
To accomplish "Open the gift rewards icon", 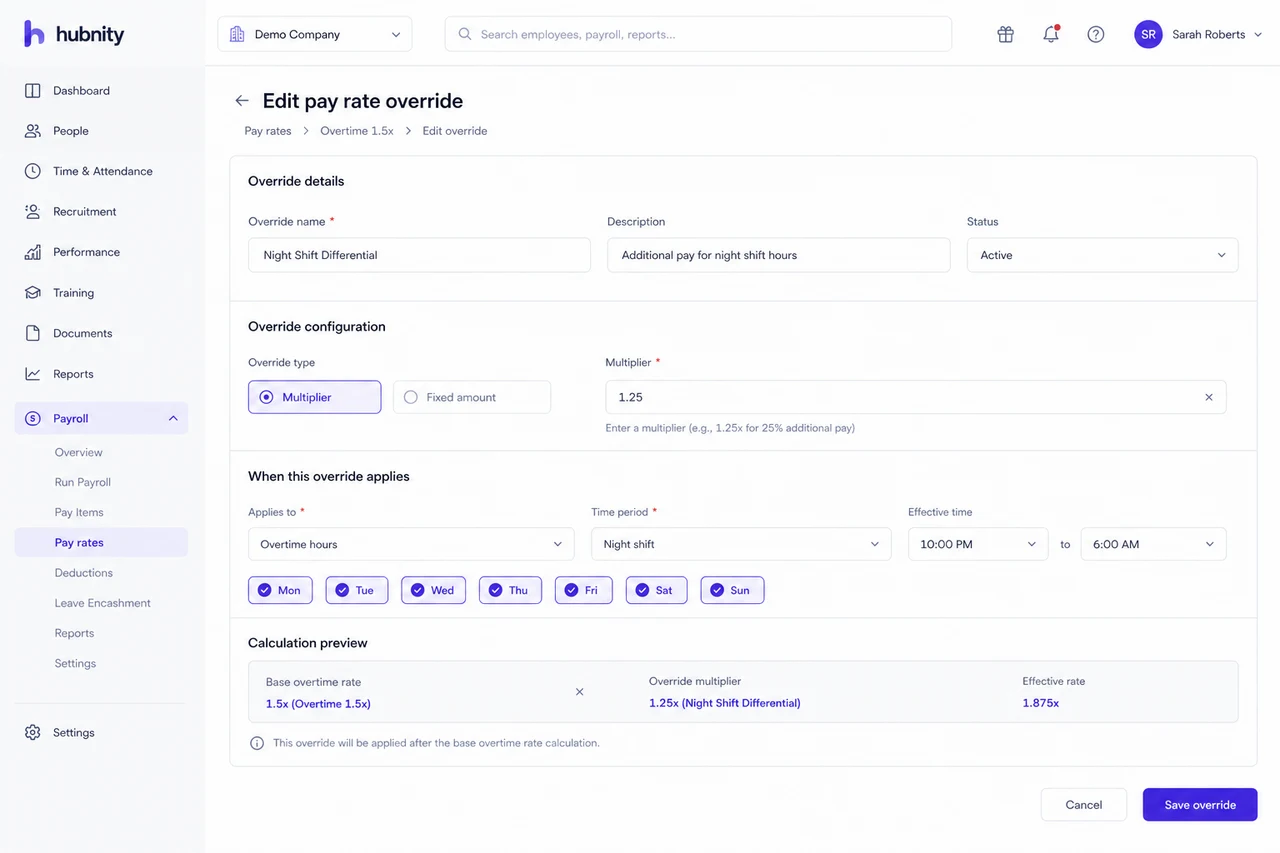I will pyautogui.click(x=1006, y=34).
